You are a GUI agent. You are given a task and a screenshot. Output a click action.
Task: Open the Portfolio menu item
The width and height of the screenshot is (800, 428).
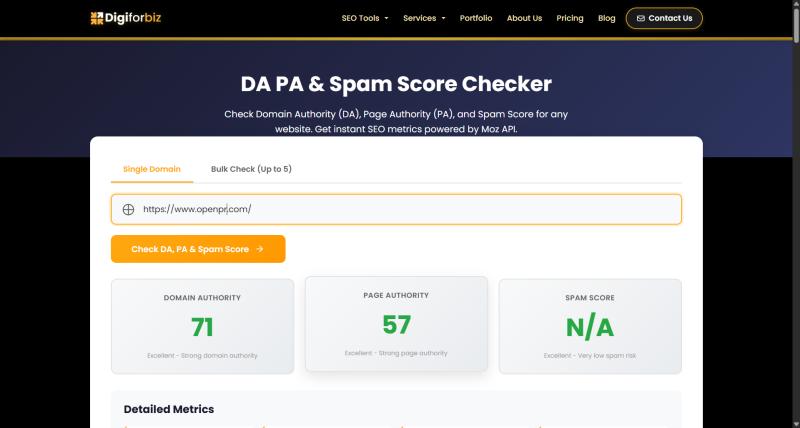coord(476,18)
